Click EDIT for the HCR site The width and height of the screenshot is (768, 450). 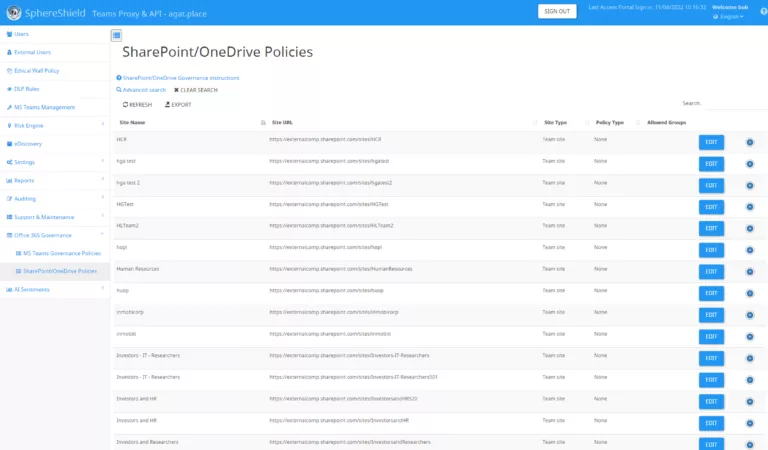[x=711, y=142]
